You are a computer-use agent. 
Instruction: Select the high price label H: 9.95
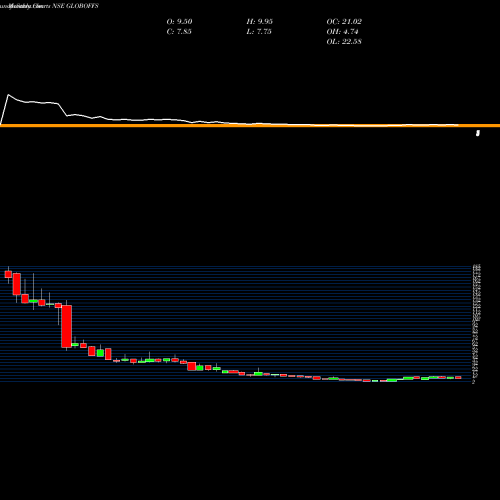coord(260,22)
